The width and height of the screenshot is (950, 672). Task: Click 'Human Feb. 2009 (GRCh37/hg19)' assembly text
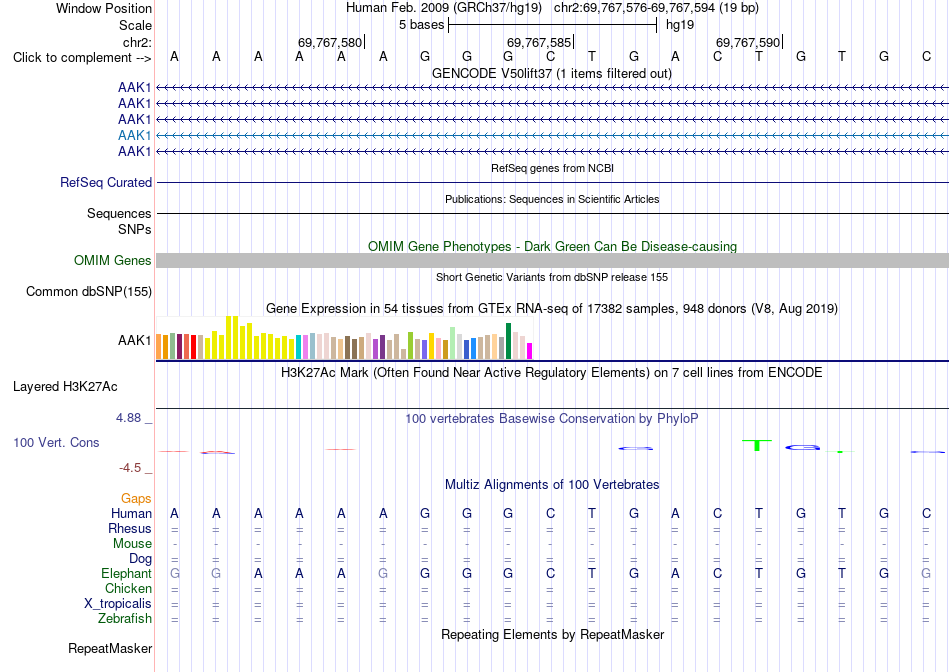click(x=446, y=8)
